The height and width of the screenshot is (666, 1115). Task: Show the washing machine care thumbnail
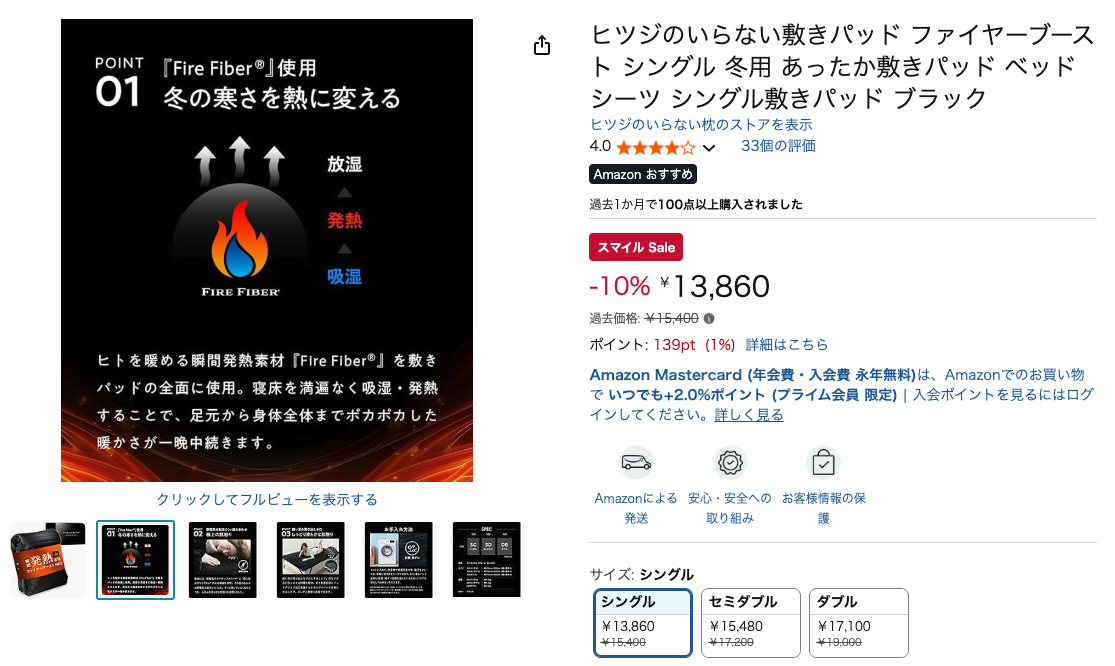[x=399, y=560]
